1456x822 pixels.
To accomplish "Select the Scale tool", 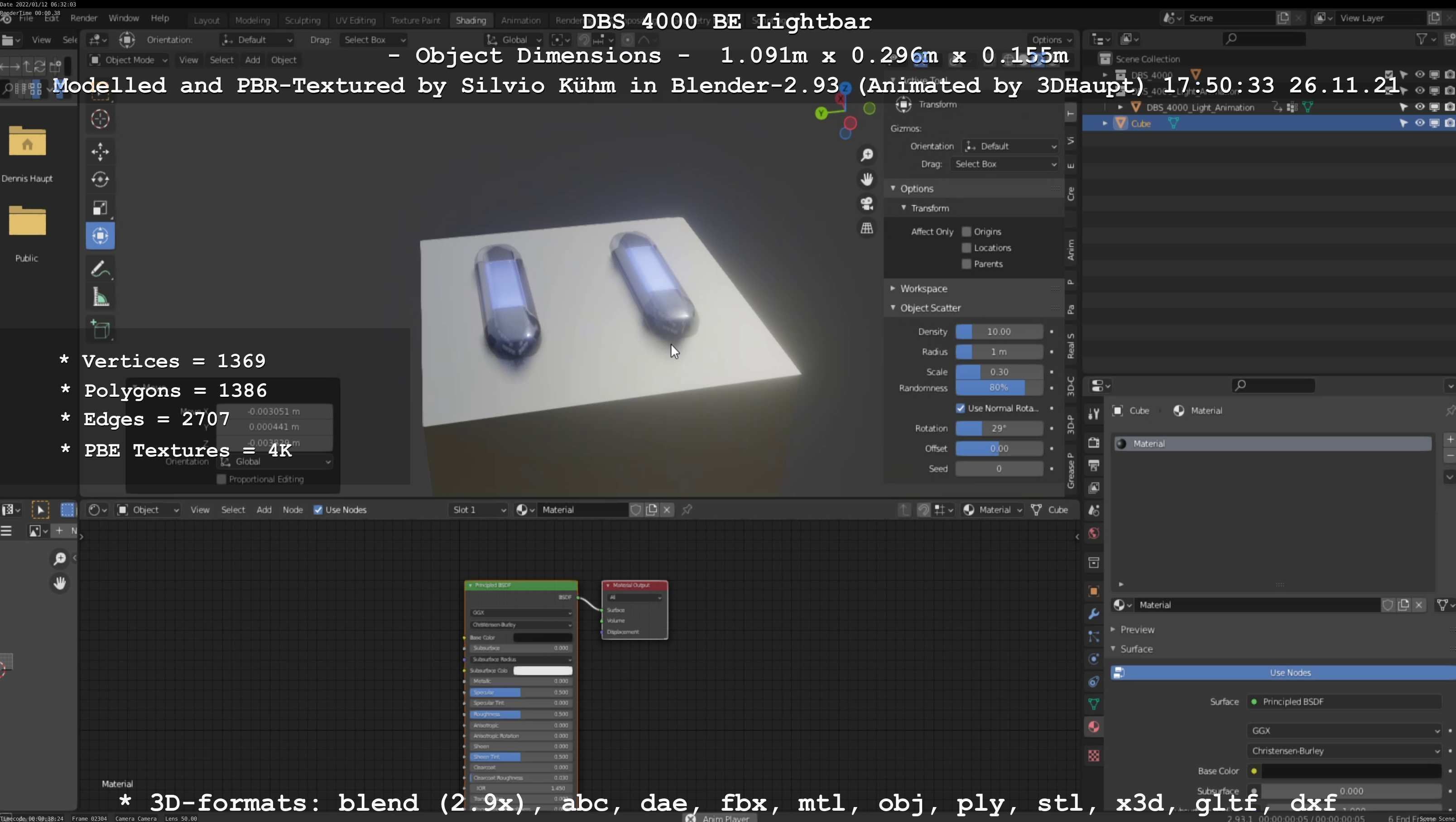I will tap(100, 207).
